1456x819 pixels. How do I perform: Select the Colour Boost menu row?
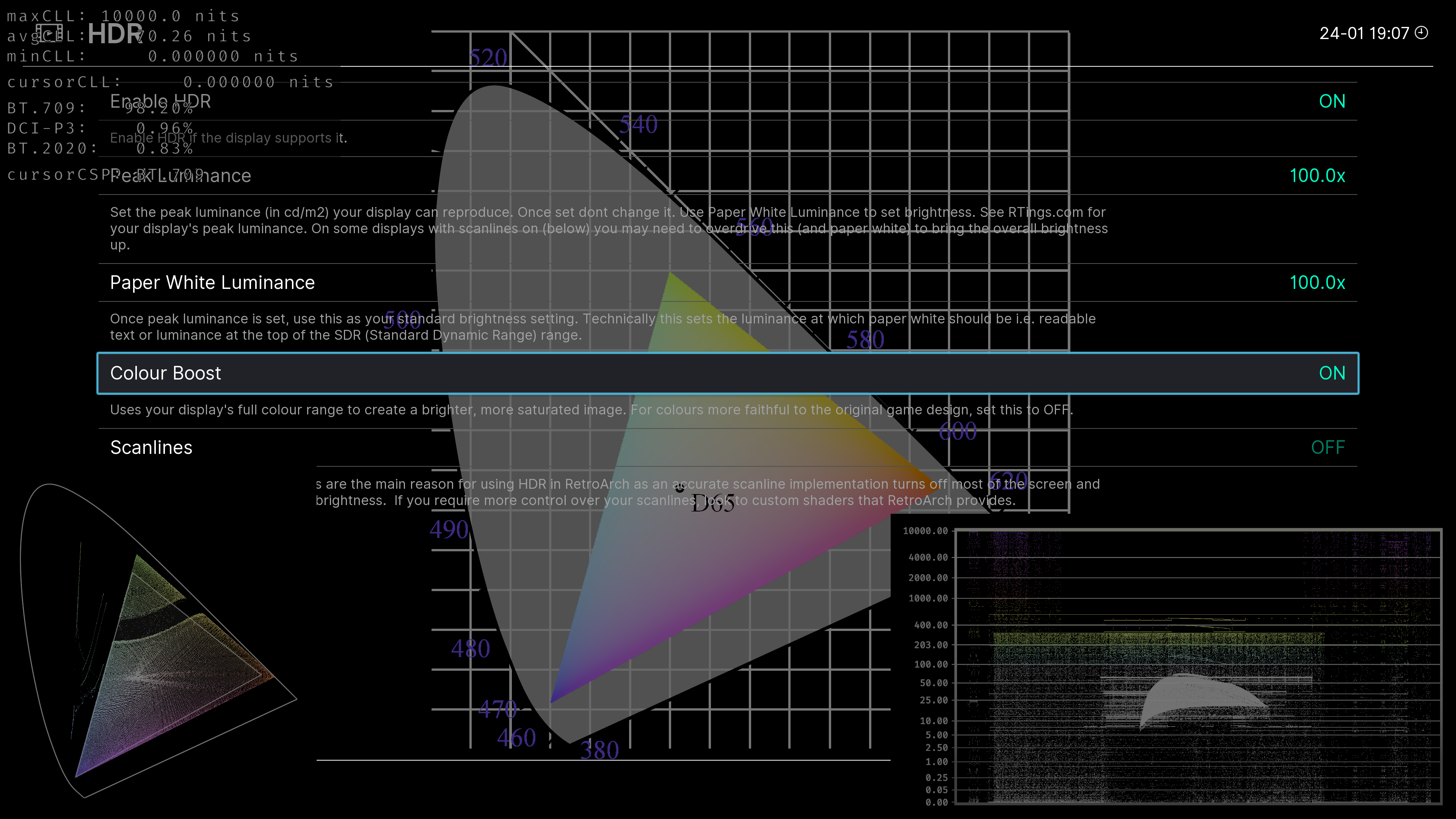point(165,373)
